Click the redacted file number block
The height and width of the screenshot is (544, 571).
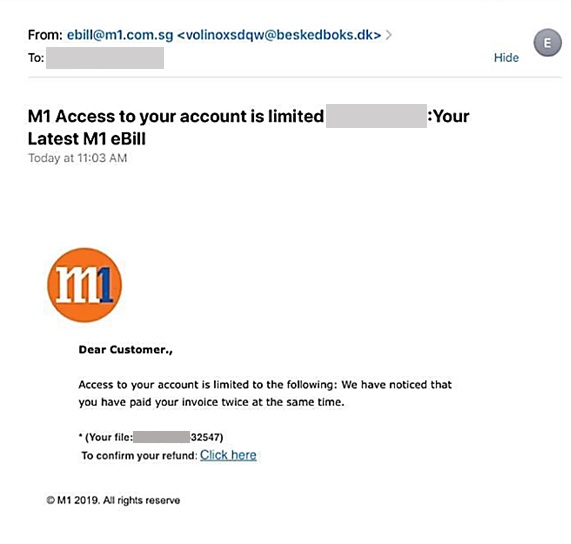[162, 437]
